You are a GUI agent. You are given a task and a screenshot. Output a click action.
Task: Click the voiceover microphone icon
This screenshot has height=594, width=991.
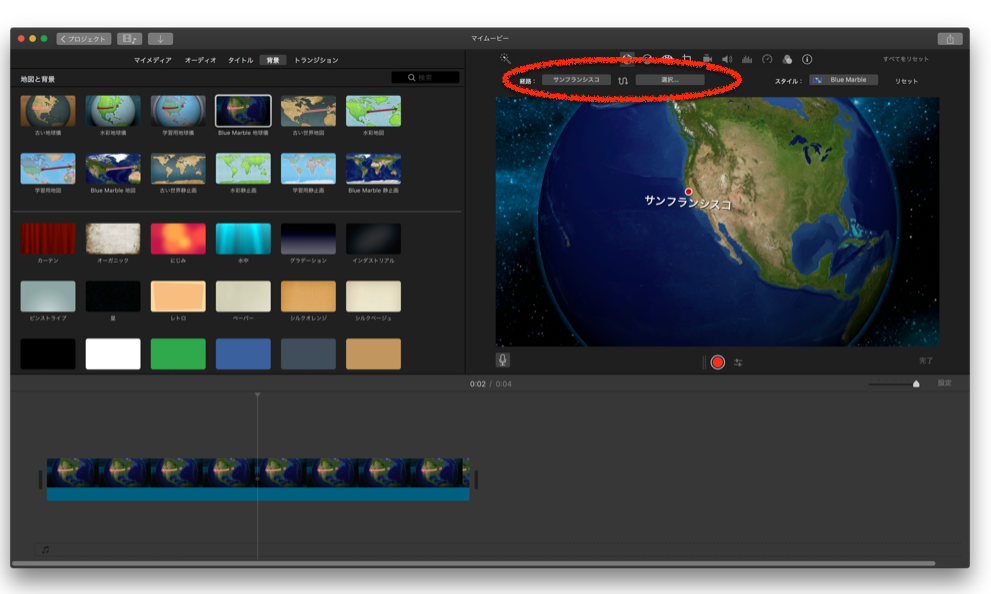coord(502,360)
